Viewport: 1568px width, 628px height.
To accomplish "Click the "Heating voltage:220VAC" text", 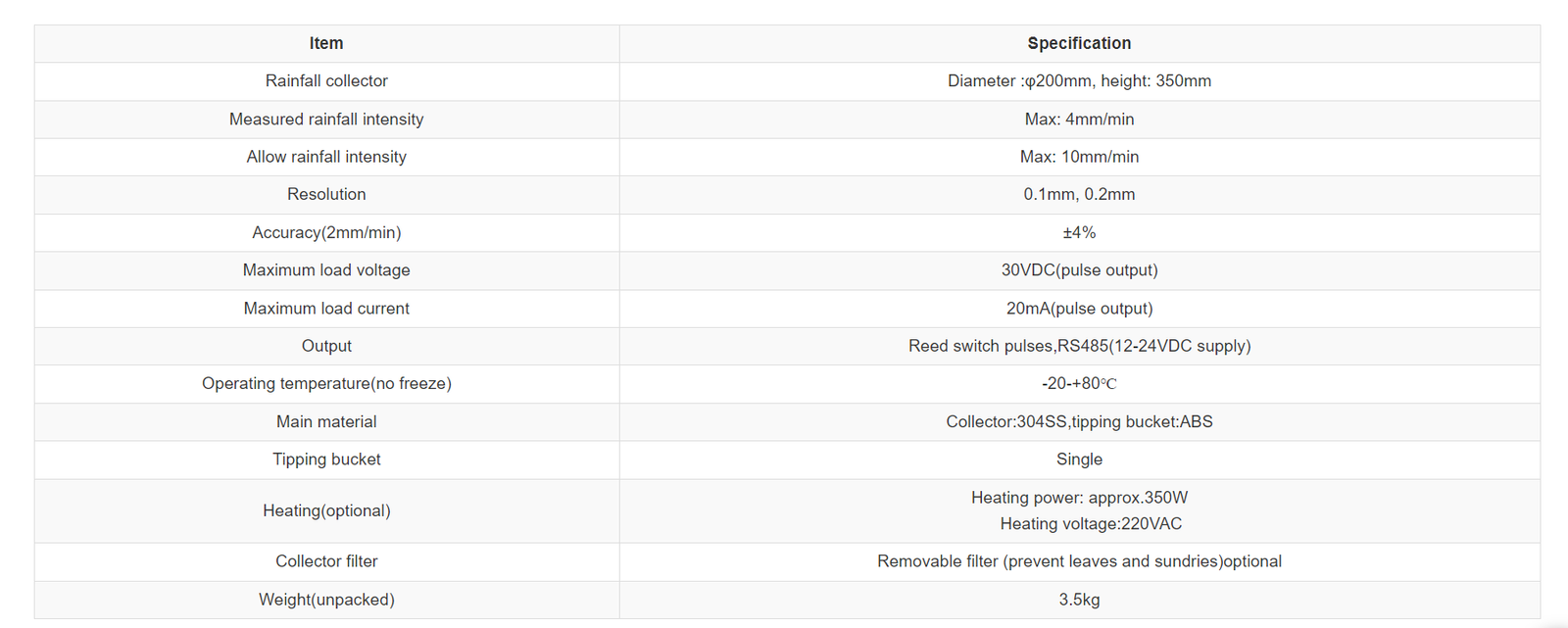I will tap(1091, 524).
